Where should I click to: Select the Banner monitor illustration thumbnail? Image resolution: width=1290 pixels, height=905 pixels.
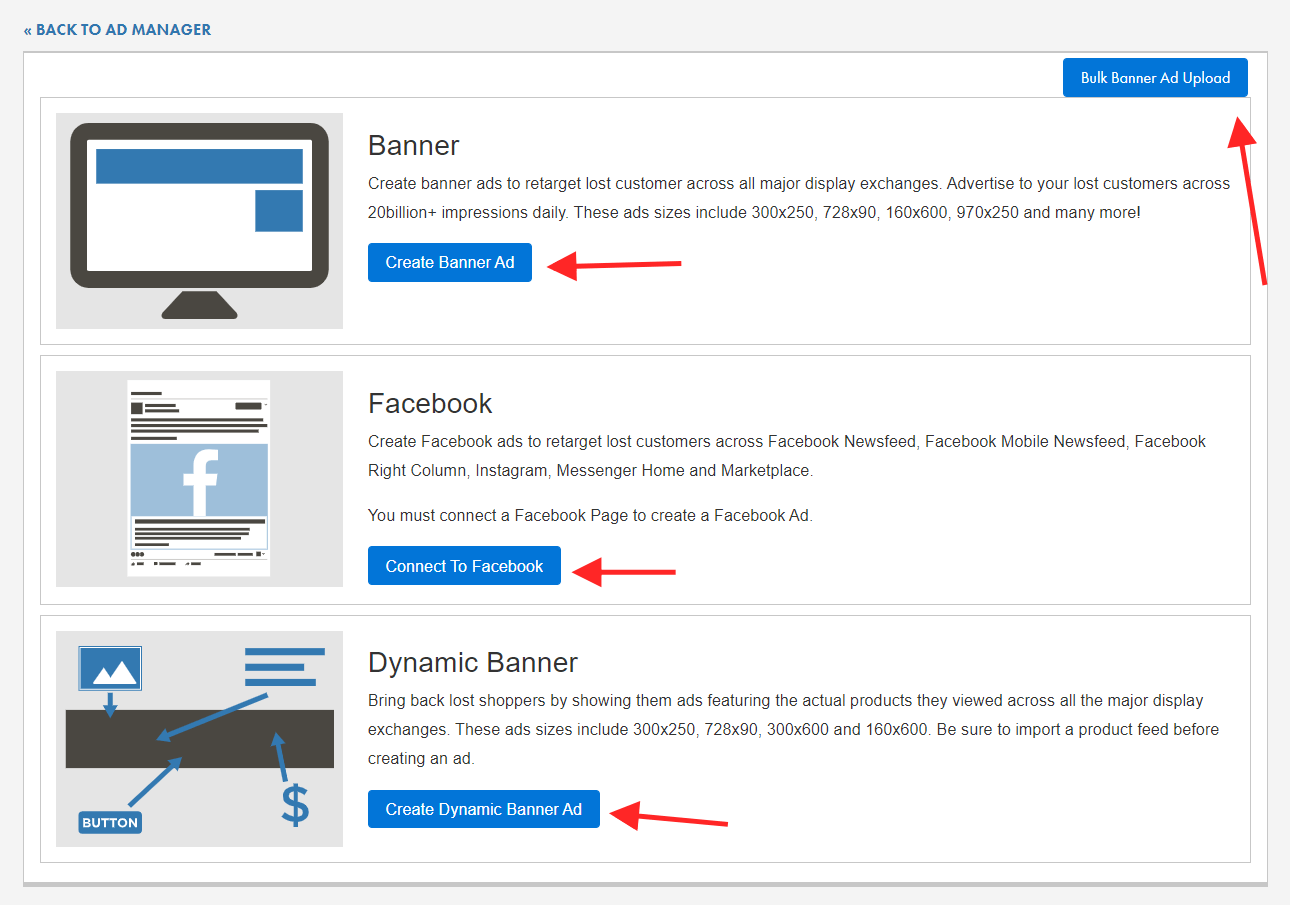click(199, 221)
